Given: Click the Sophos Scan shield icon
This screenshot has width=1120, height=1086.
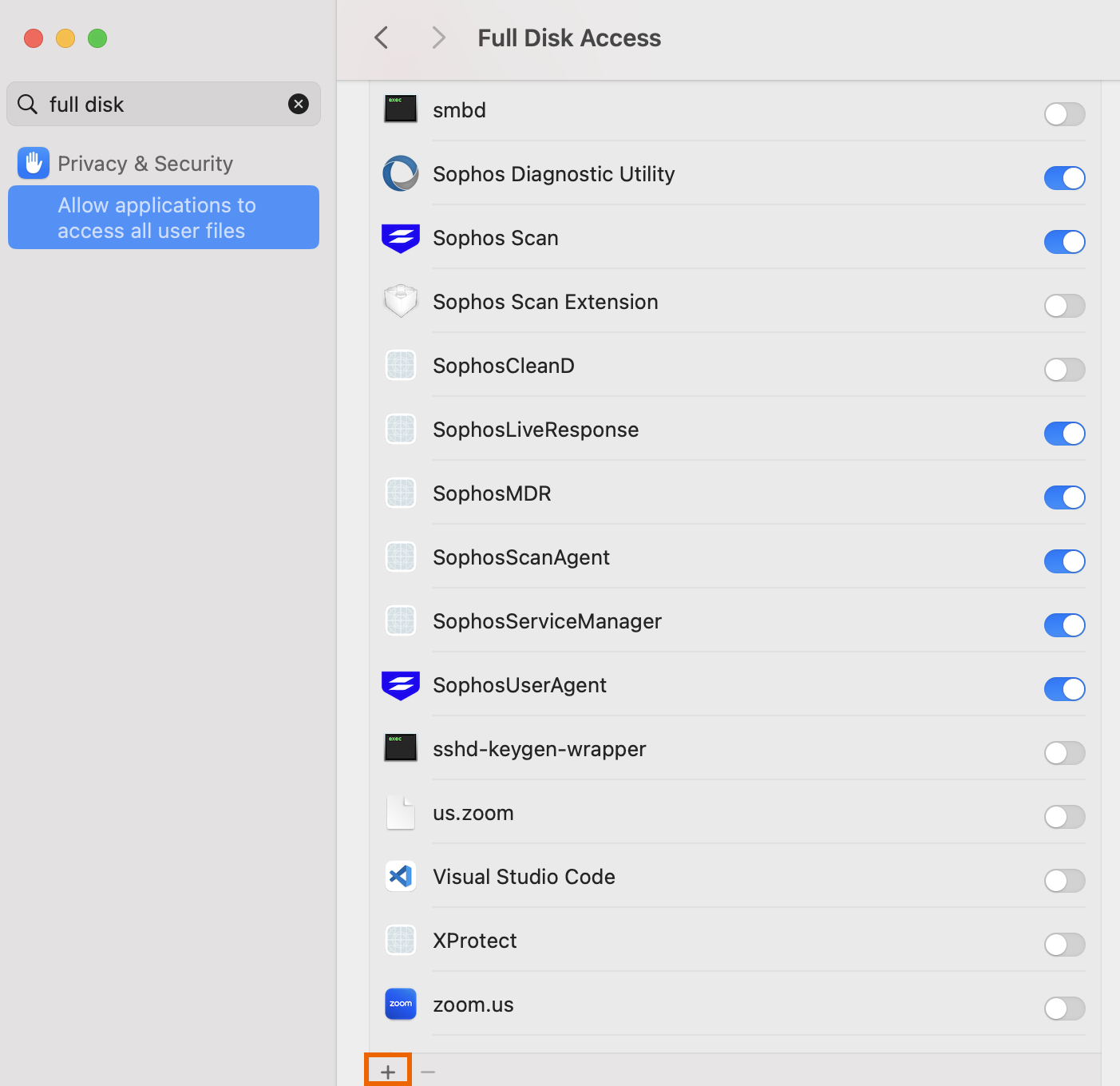Looking at the screenshot, I should [400, 238].
